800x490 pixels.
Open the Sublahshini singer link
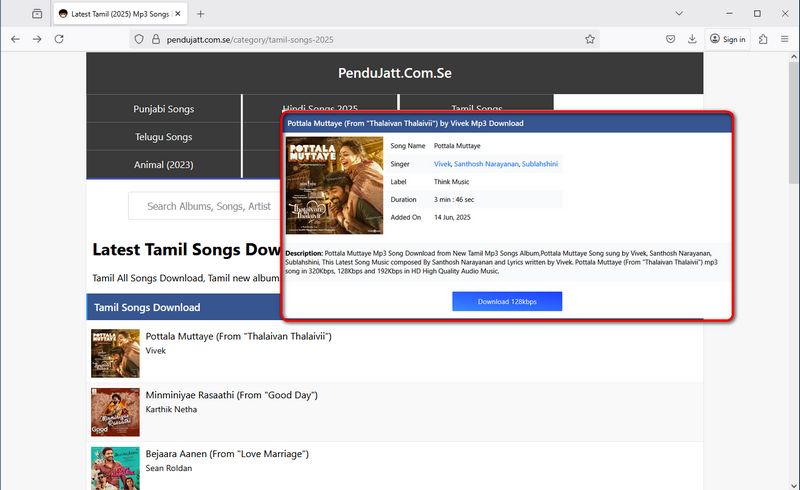(x=540, y=164)
